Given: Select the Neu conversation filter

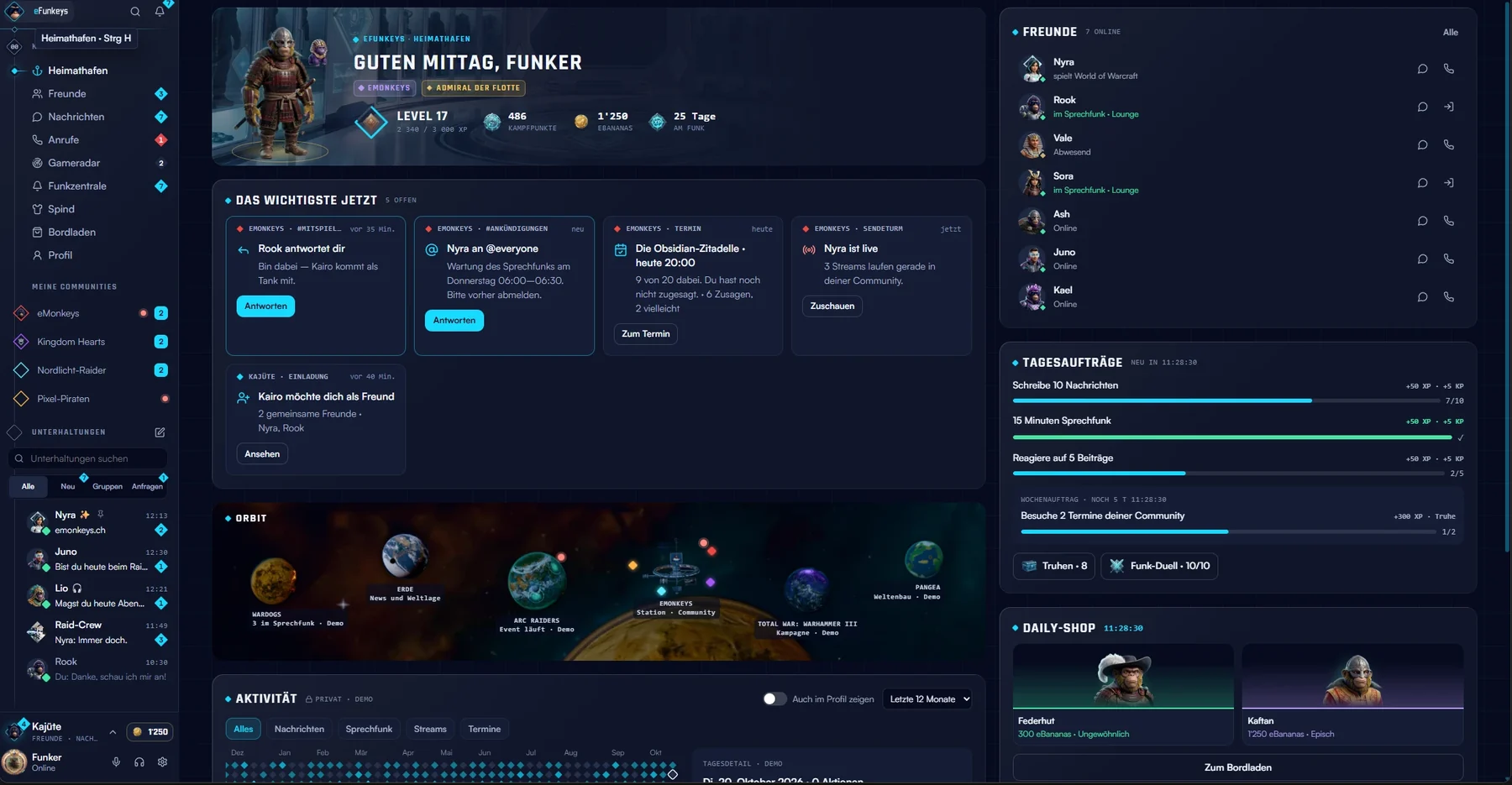Looking at the screenshot, I should (68, 486).
